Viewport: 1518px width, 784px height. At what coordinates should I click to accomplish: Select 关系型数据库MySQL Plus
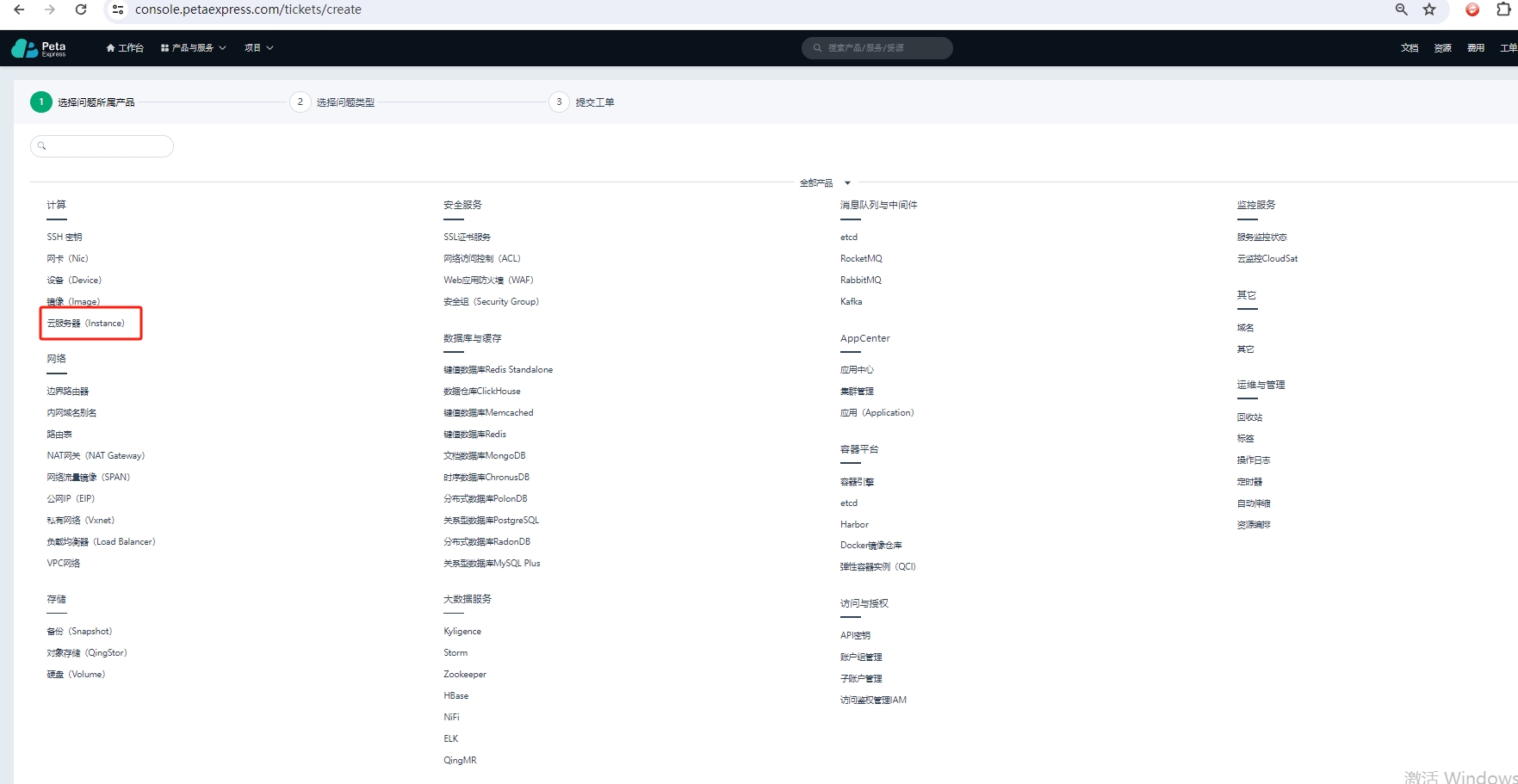pos(493,563)
